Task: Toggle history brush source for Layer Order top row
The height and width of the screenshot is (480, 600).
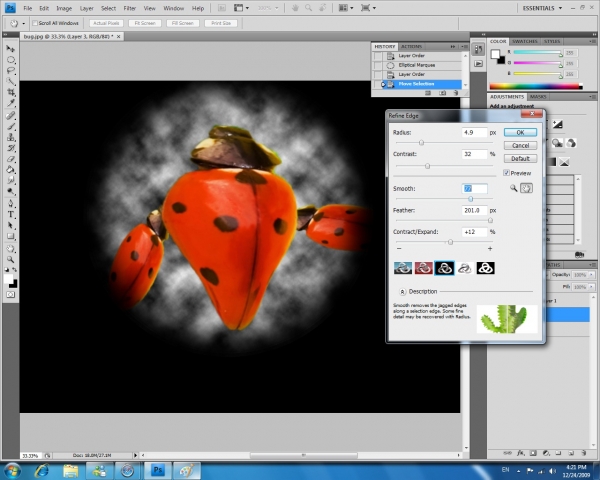Action: click(x=378, y=56)
